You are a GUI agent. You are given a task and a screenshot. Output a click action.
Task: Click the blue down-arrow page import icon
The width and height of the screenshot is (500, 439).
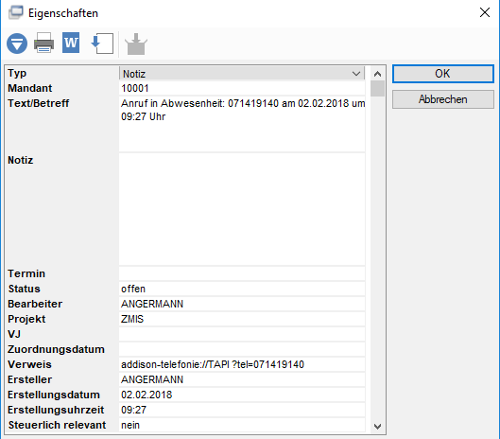coord(102,43)
